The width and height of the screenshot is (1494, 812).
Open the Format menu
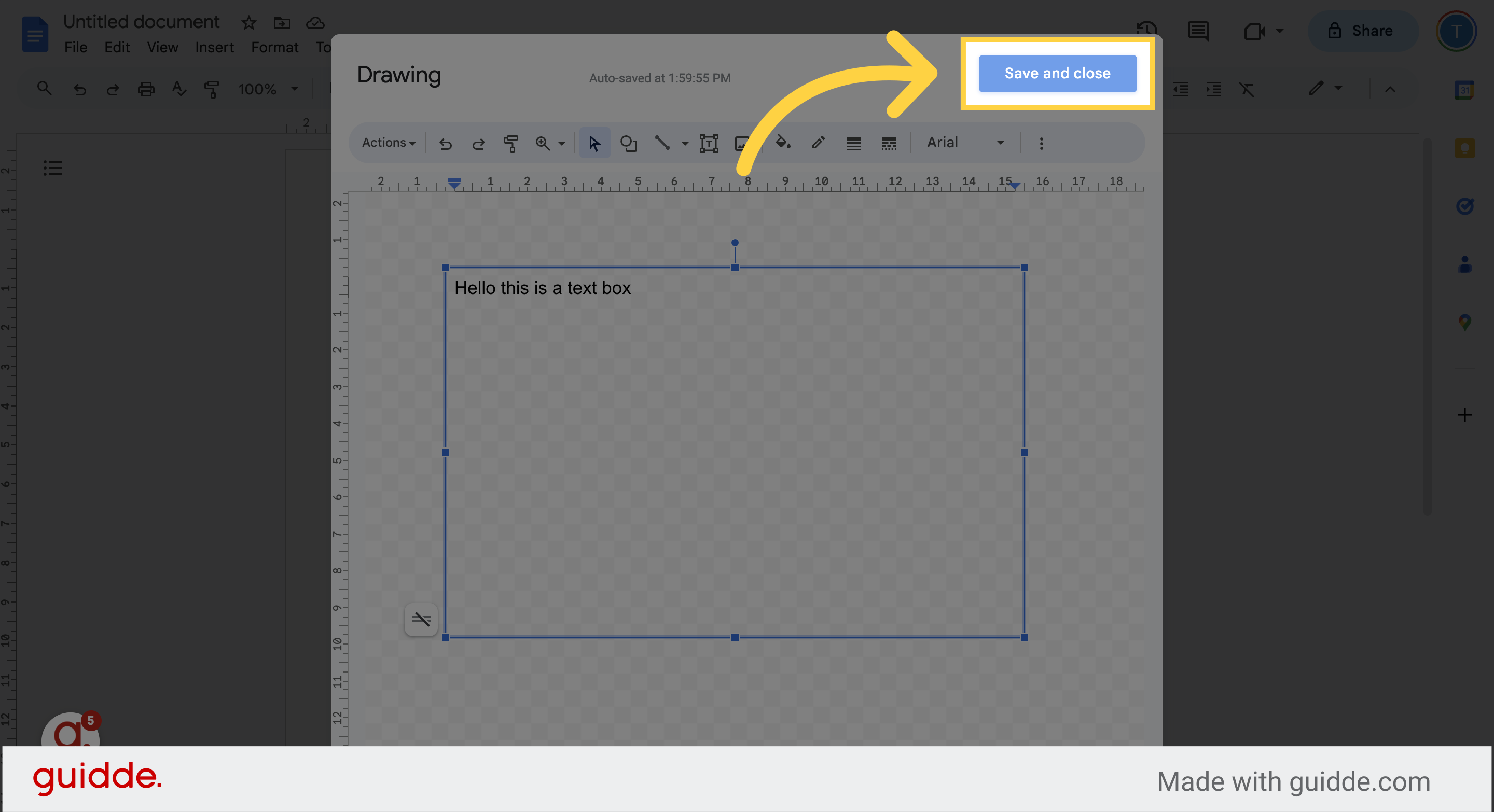tap(274, 47)
